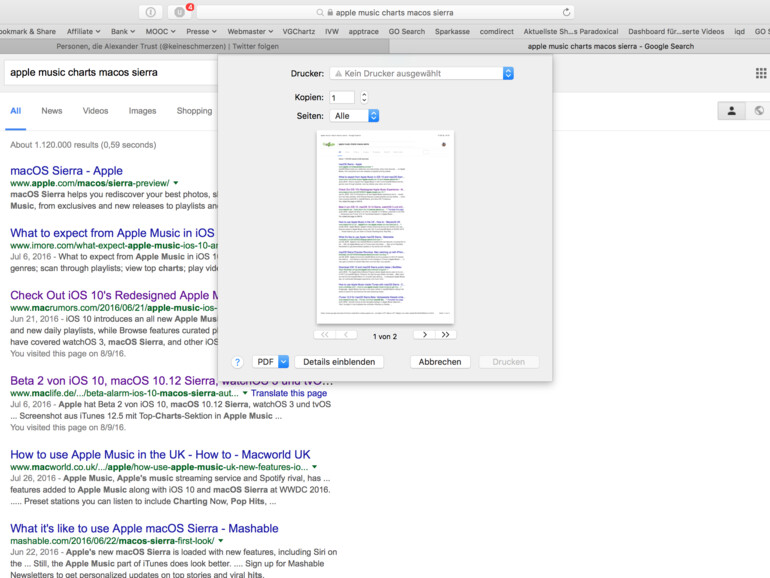The height and width of the screenshot is (578, 770).
Task: Open the Aktuellste Sh...s Paradoxical bookmark
Action: point(571,31)
